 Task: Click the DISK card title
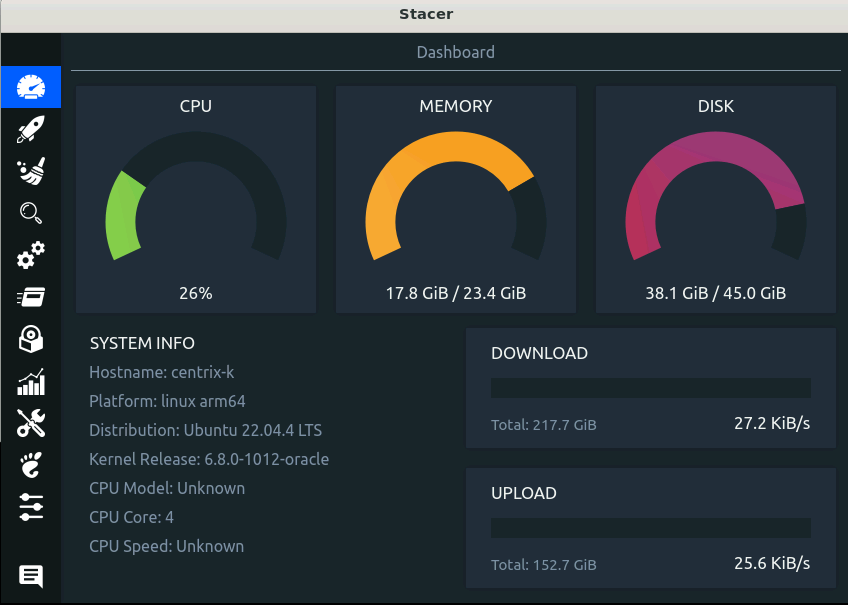pyautogui.click(x=716, y=106)
